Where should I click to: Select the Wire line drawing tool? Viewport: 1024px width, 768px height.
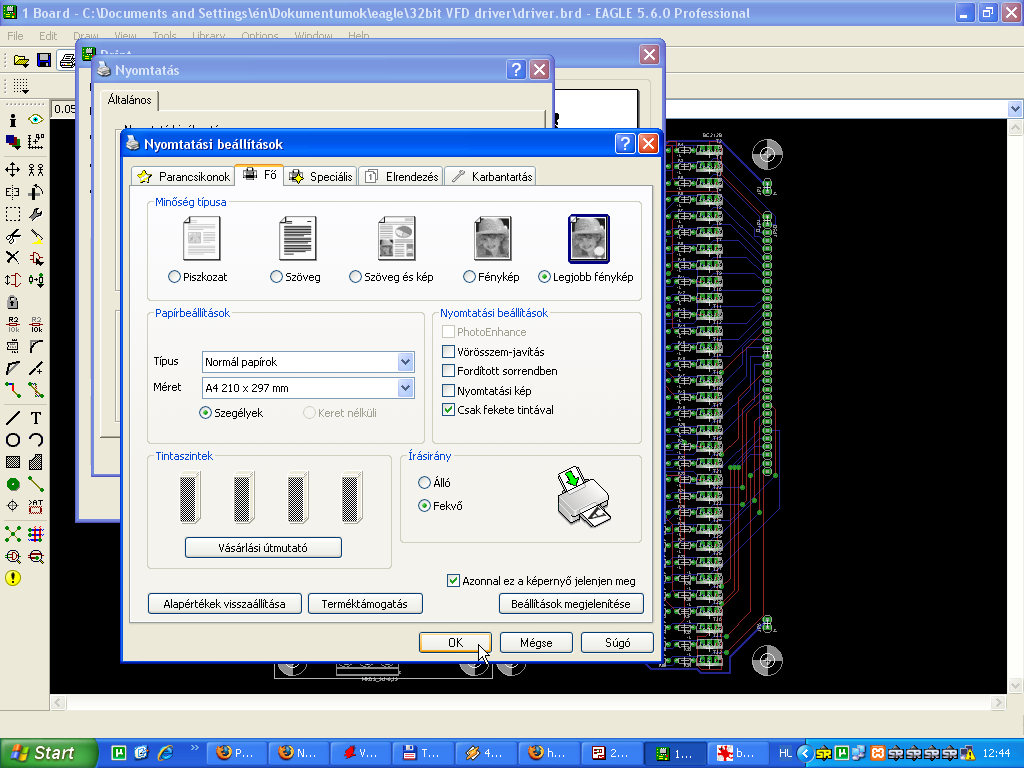12,418
